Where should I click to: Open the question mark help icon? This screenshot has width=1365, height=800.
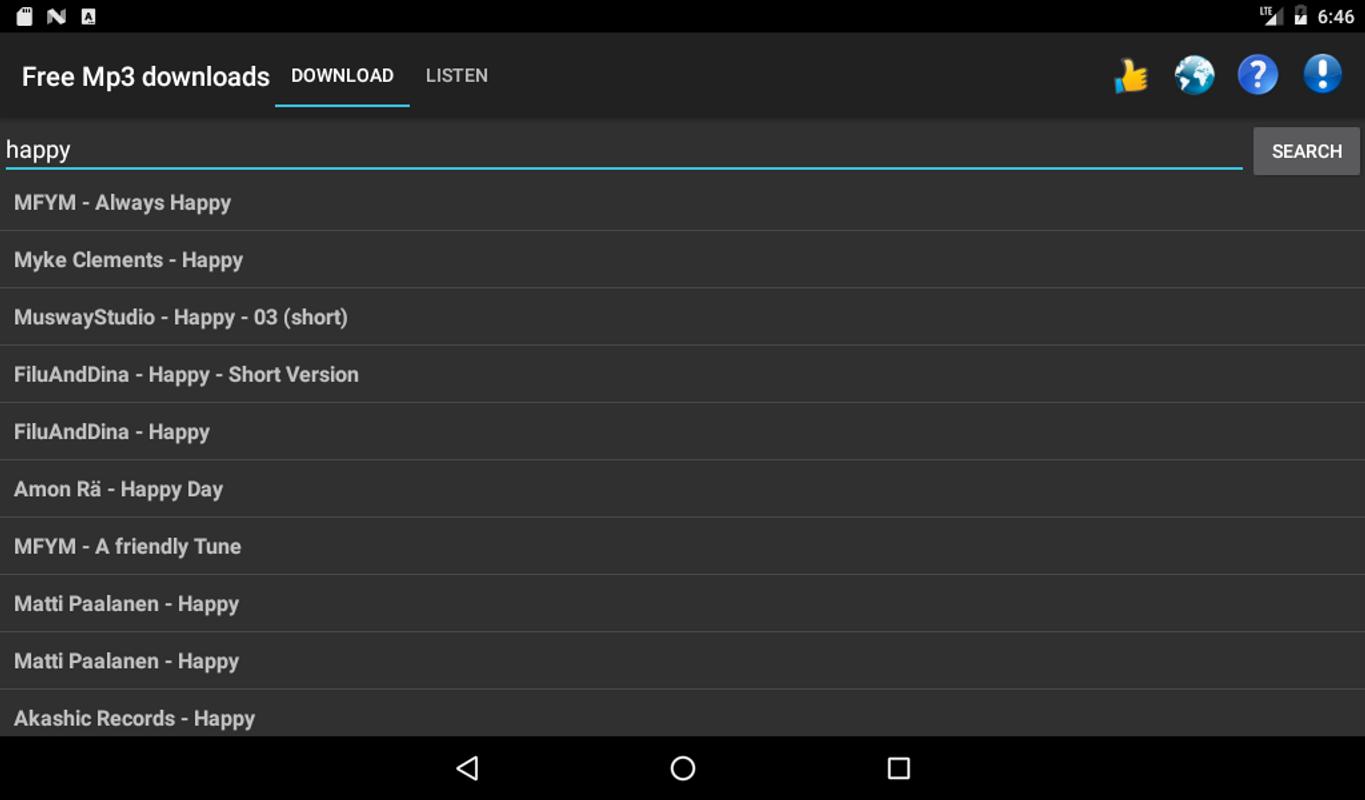(1258, 75)
